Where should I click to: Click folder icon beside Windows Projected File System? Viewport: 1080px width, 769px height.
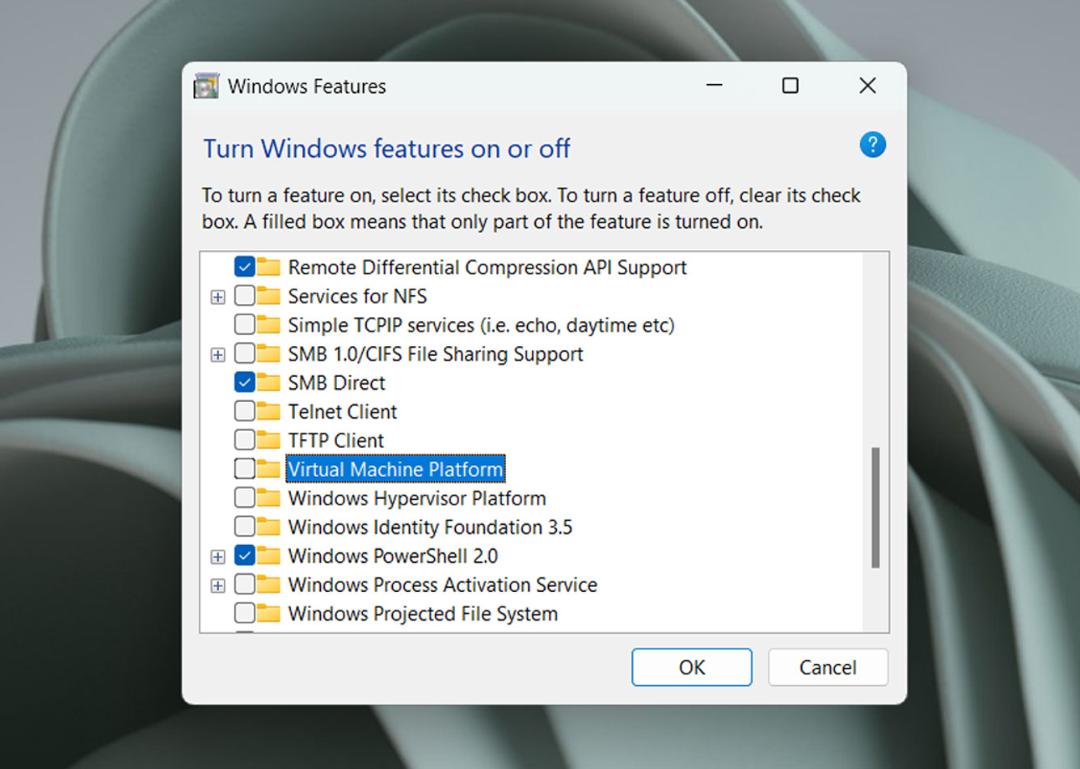[269, 613]
